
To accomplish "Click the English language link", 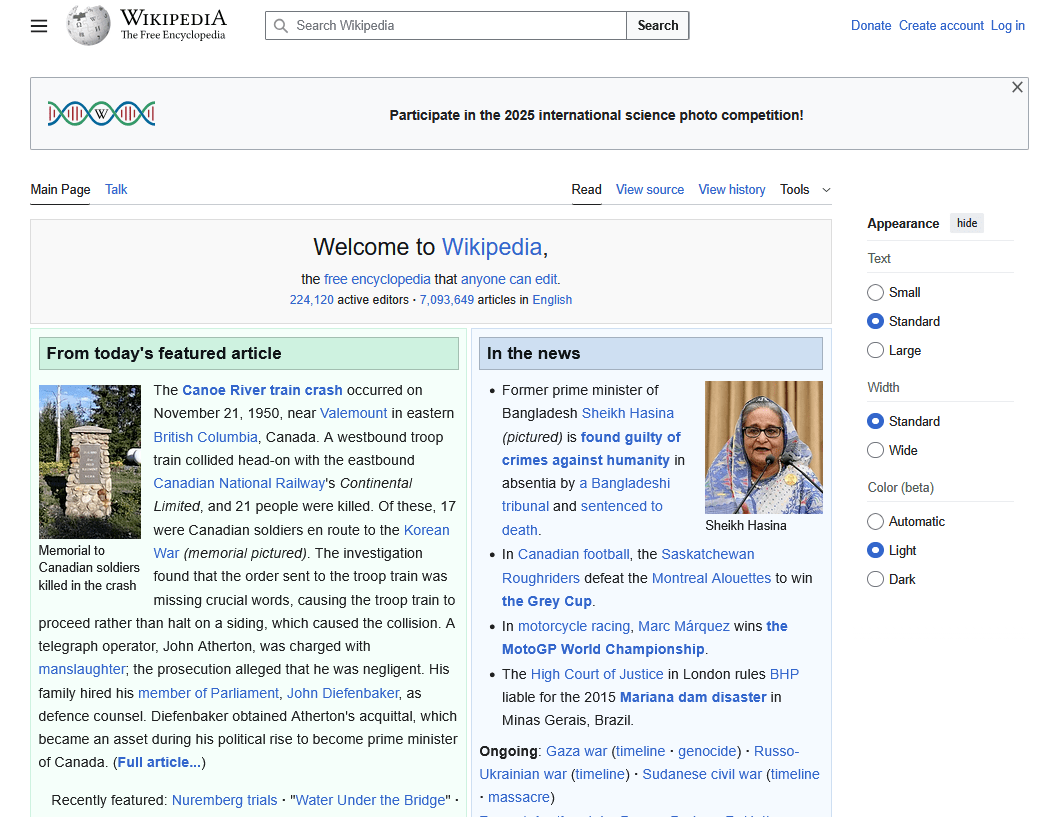I will (552, 300).
